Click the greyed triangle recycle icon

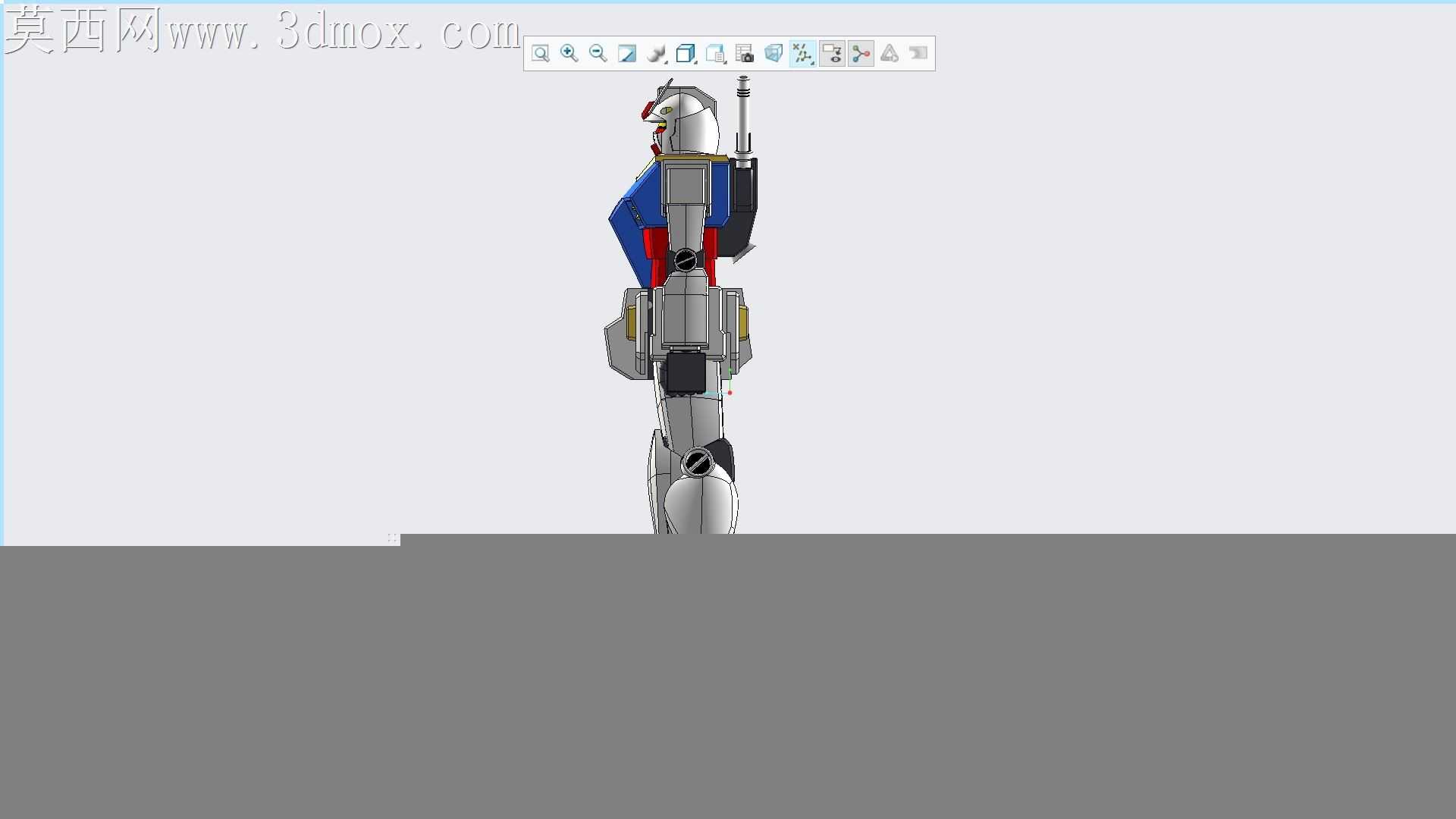point(890,54)
